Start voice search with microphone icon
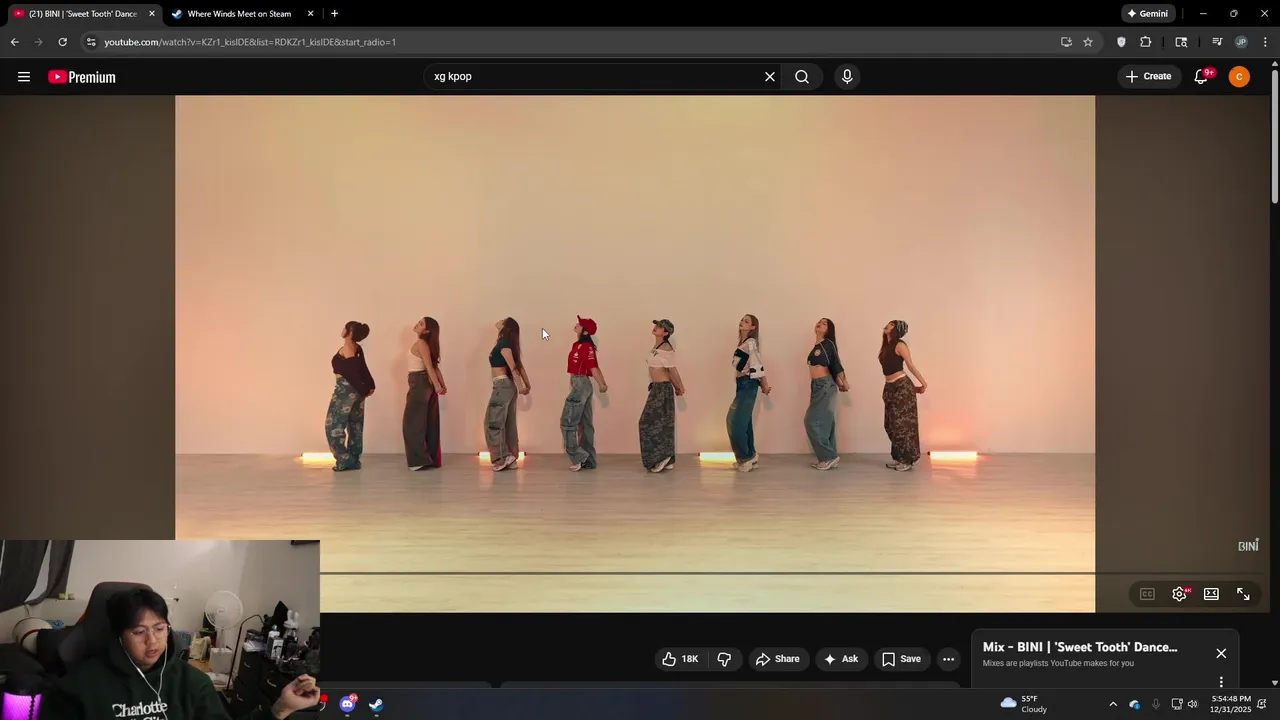Viewport: 1280px width, 720px height. click(847, 77)
